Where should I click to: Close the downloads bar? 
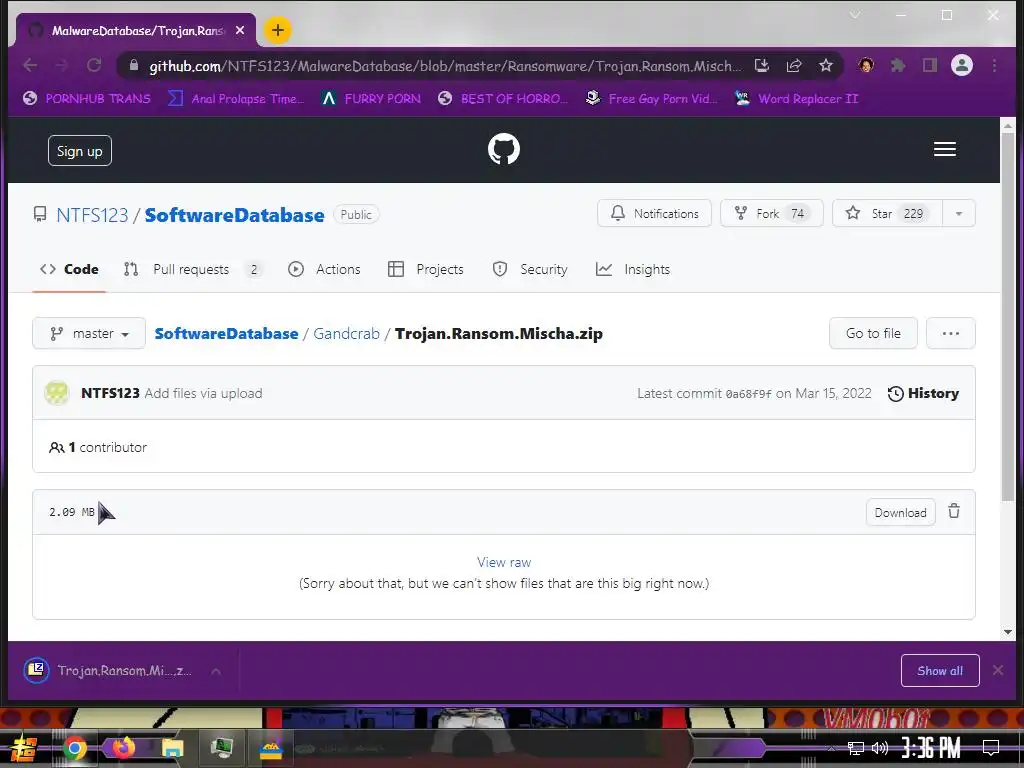[x=998, y=670]
